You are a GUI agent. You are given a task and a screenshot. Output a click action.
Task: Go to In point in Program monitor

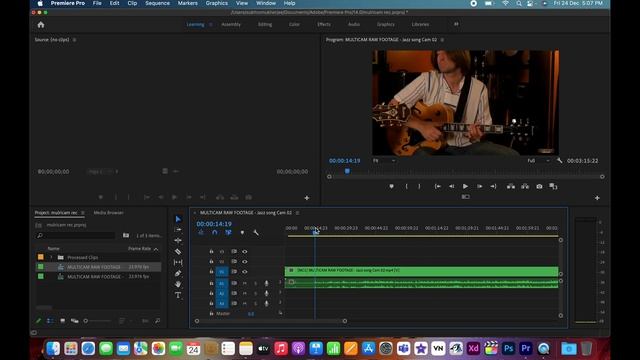coord(438,186)
